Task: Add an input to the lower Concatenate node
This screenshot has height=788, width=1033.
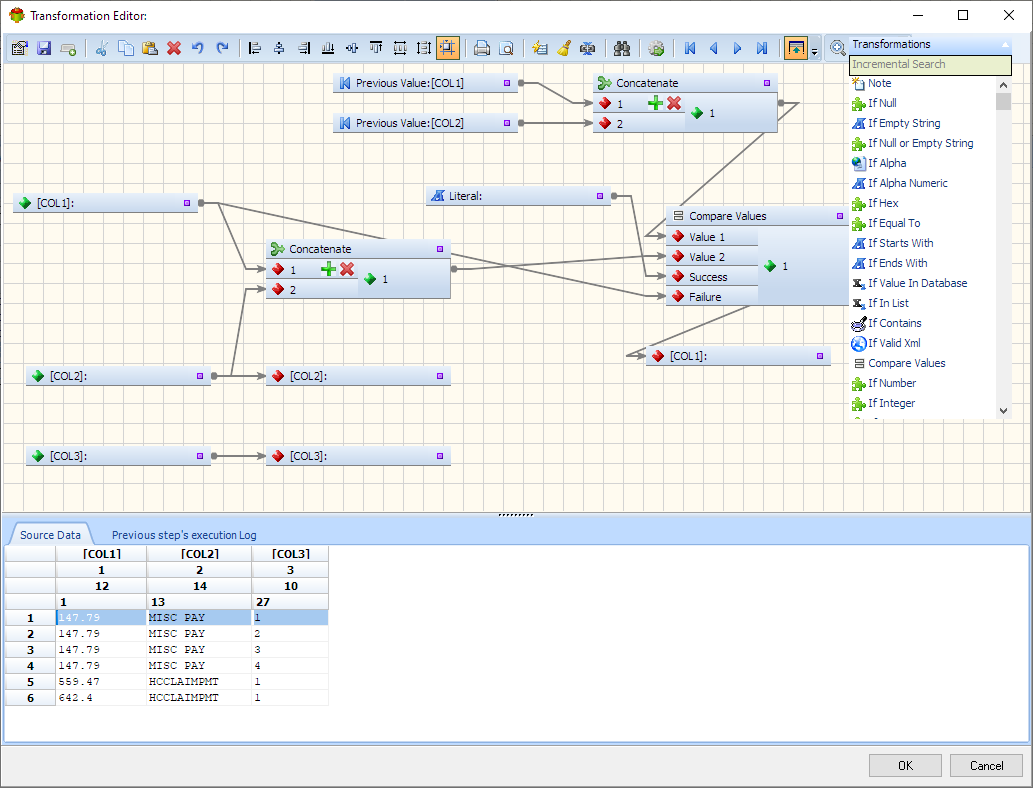Action: [328, 269]
